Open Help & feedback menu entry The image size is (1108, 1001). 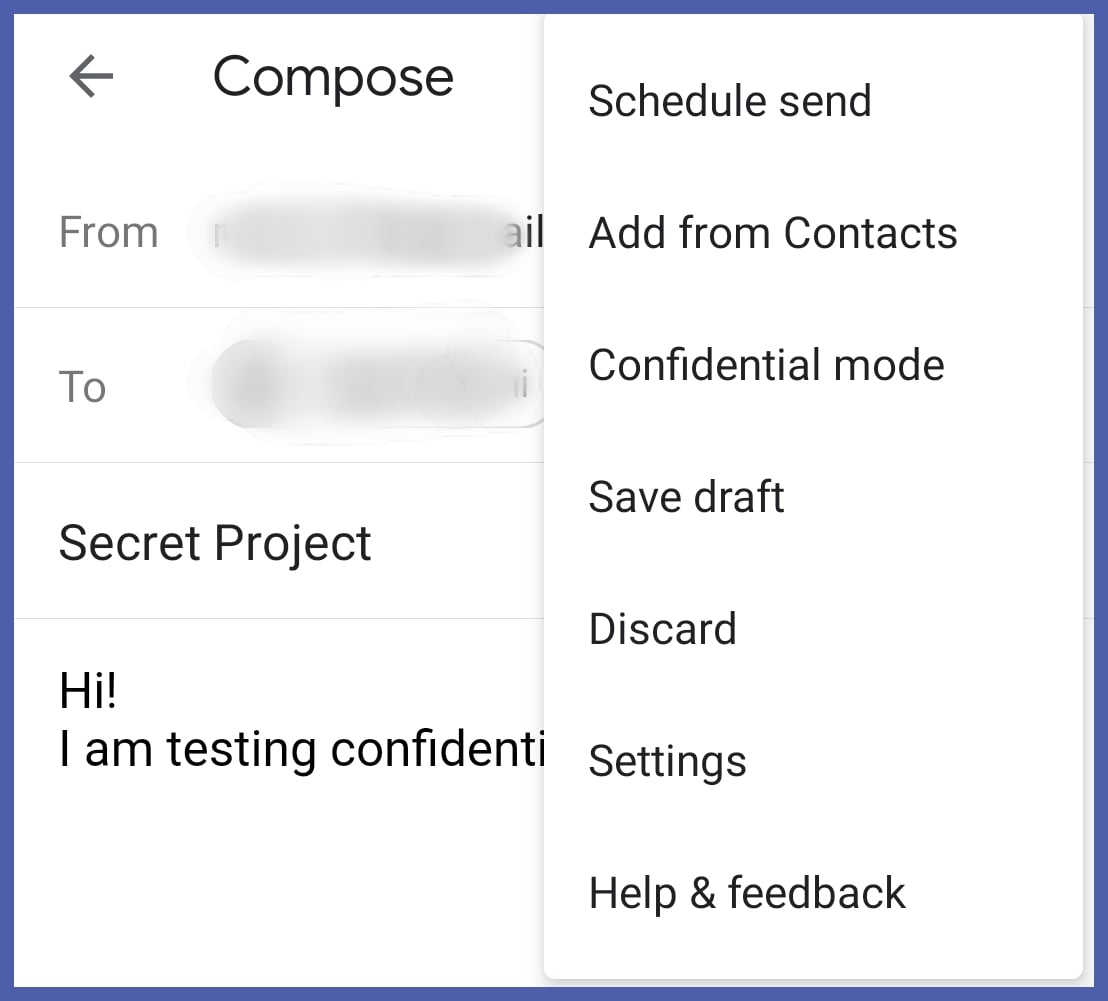[x=746, y=893]
